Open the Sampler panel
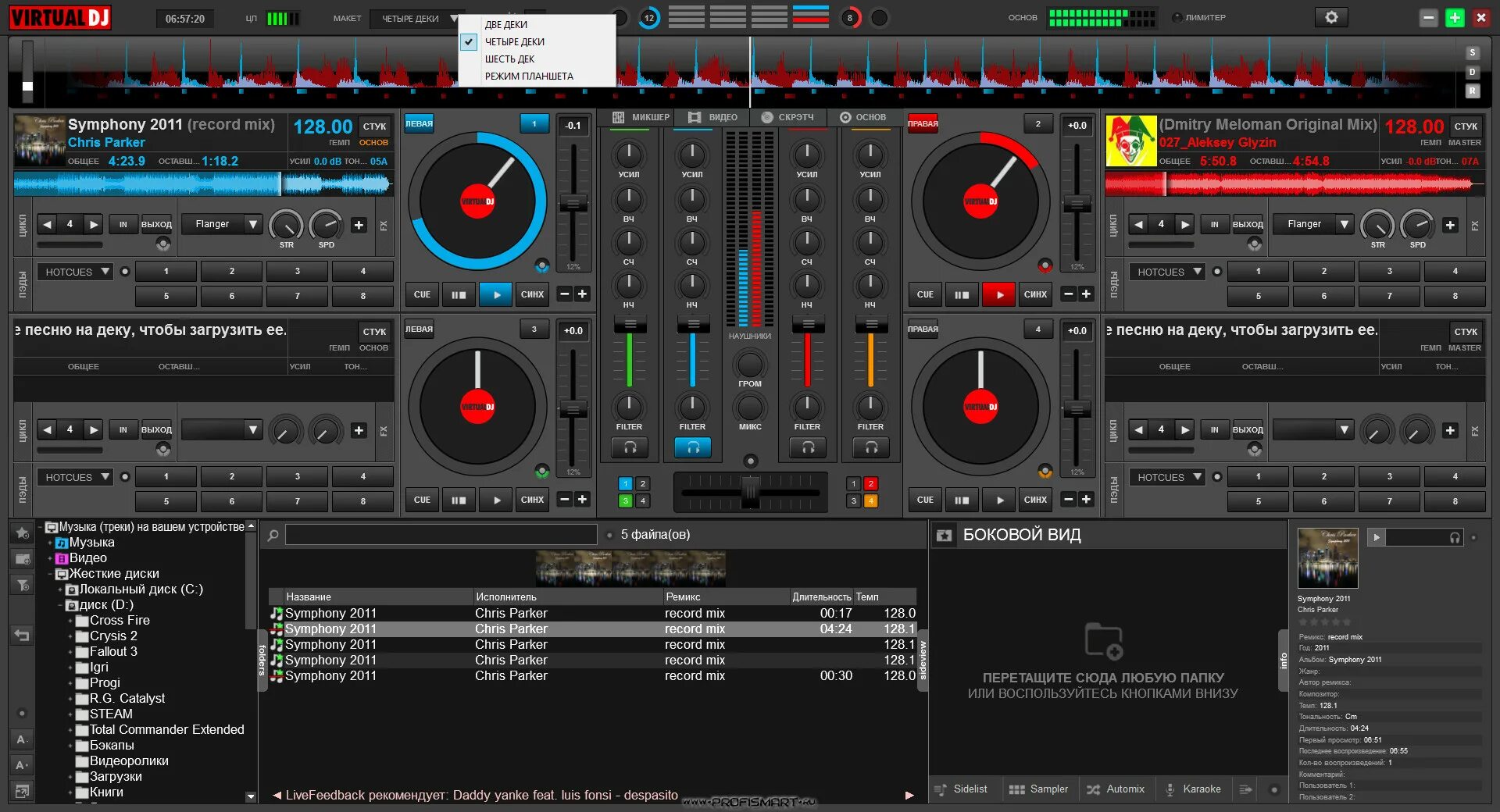This screenshot has height=812, width=1500. tap(1038, 789)
